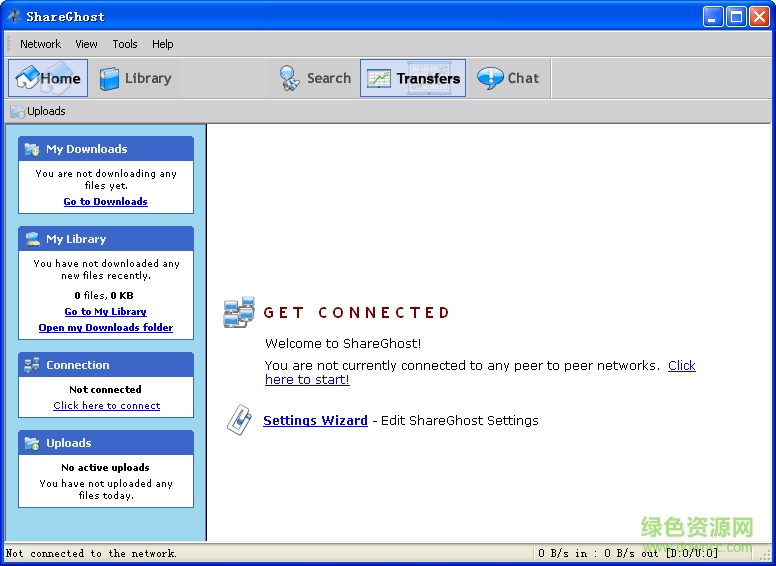The width and height of the screenshot is (776, 566).
Task: Follow the Go to My Library link
Action: click(x=105, y=312)
